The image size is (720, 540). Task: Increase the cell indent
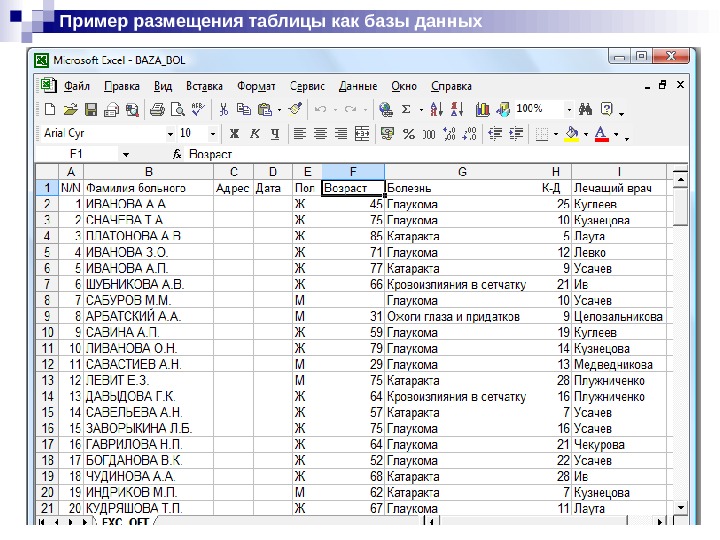(x=516, y=134)
